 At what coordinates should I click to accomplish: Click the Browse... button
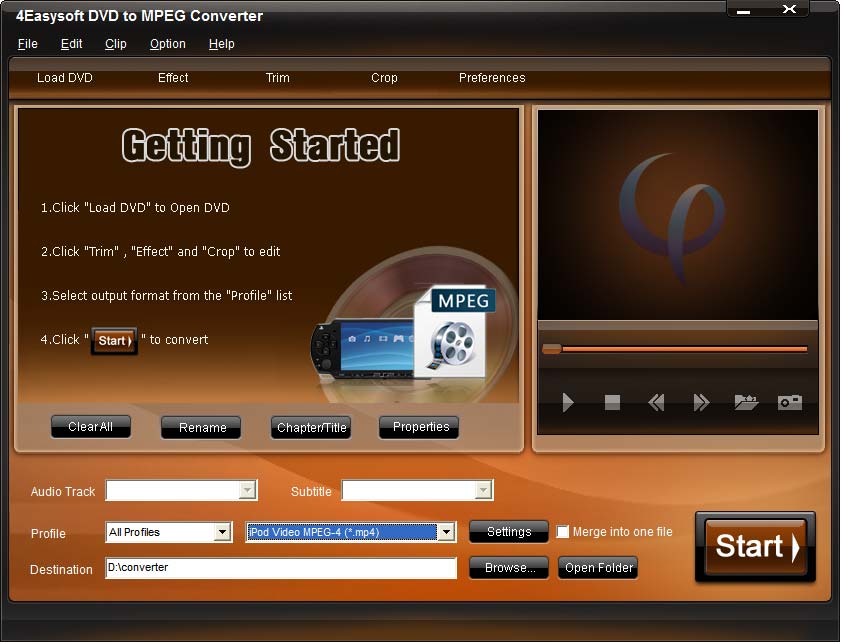[509, 568]
